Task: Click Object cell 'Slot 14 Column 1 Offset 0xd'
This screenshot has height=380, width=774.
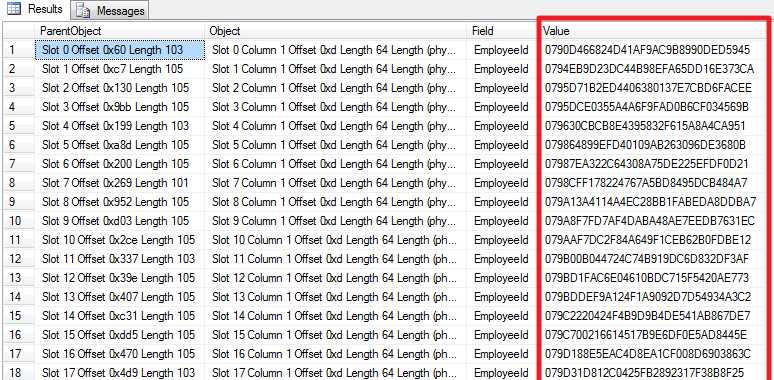Action: tap(336, 316)
